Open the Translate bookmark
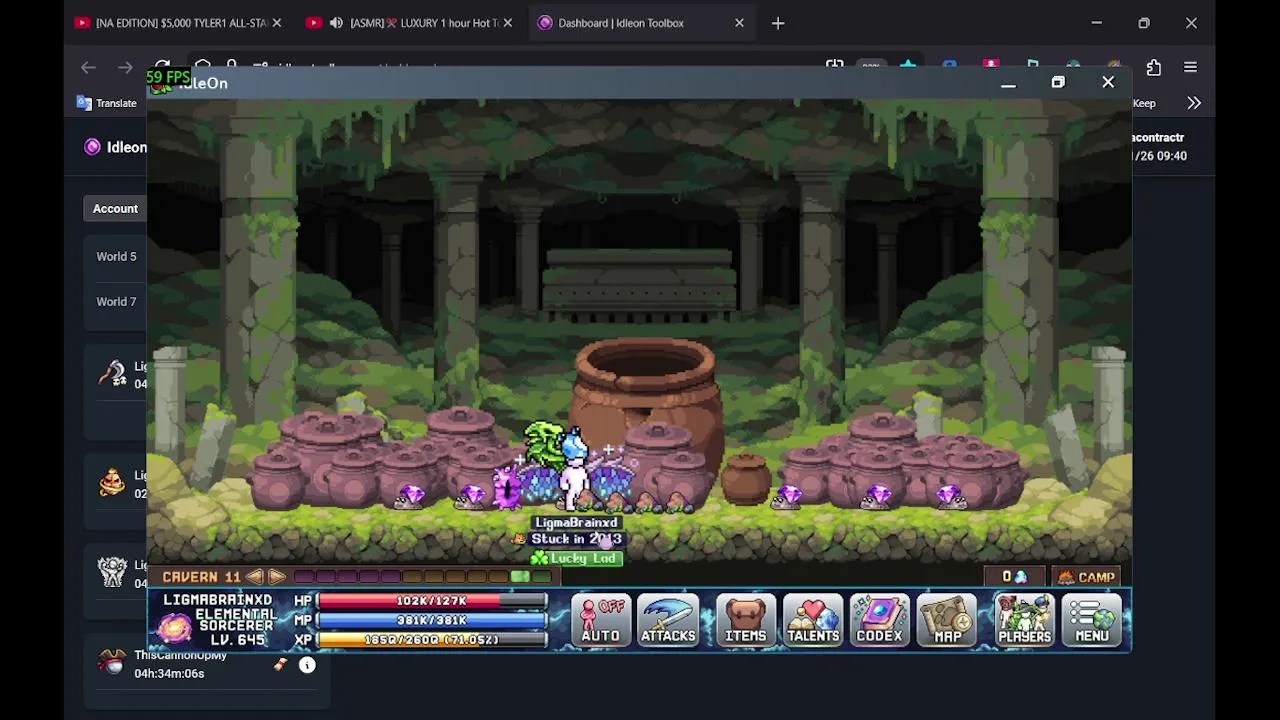Screen dimensions: 1280x720 click(107, 103)
